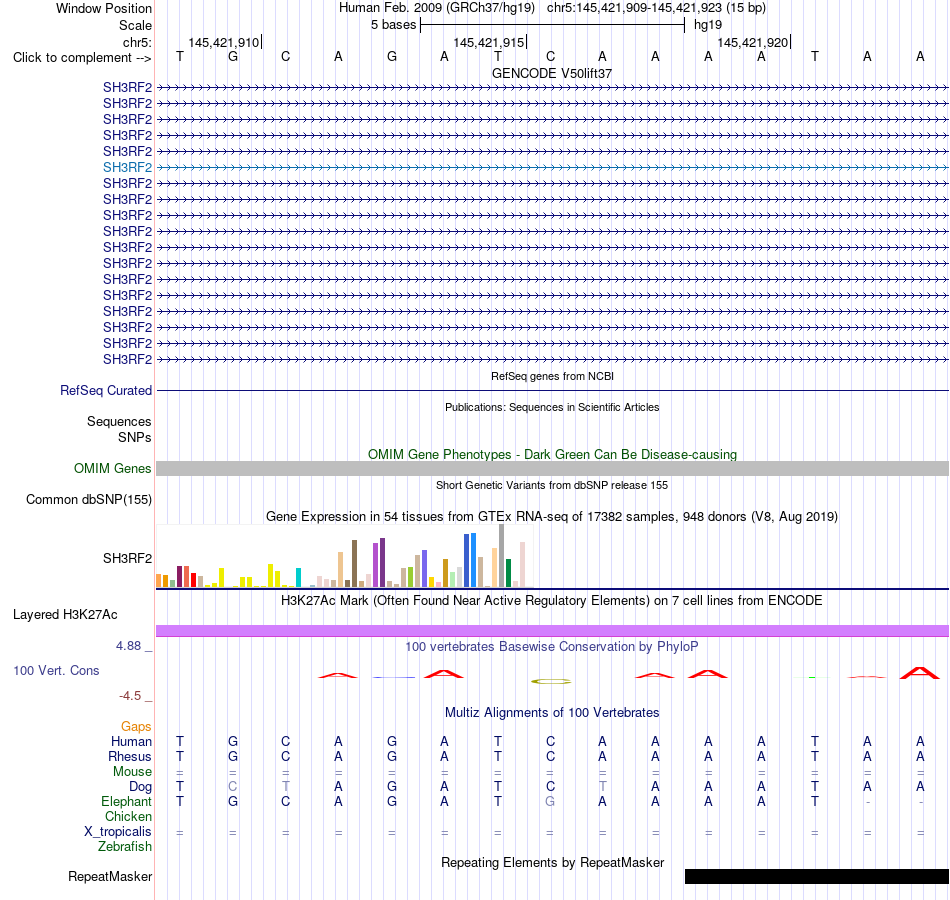
Task: Click the Rhesus alignment row label
Action: point(130,756)
